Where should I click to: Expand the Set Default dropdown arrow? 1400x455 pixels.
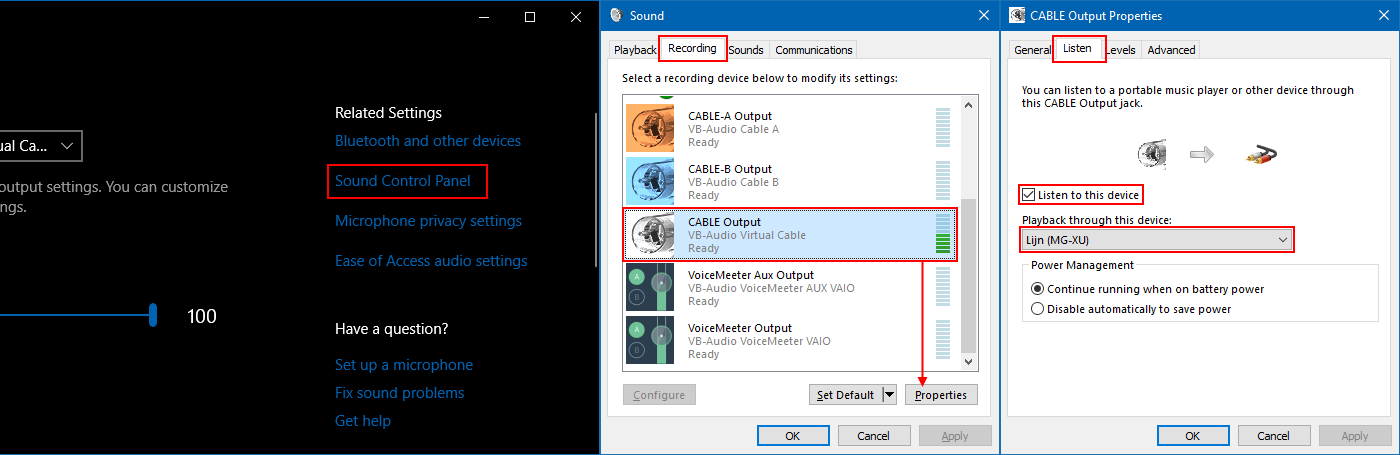[889, 395]
